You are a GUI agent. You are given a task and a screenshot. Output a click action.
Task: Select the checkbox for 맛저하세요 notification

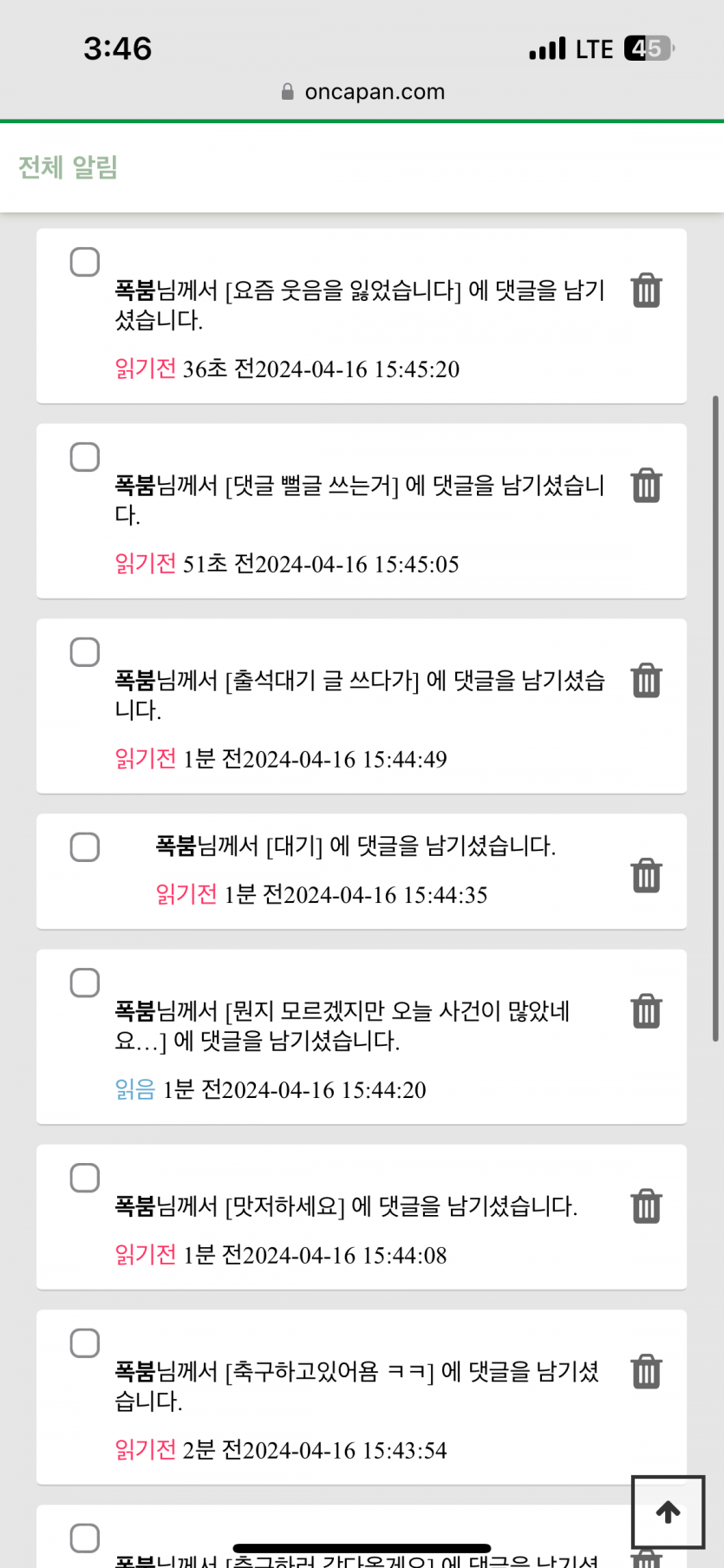click(85, 1179)
